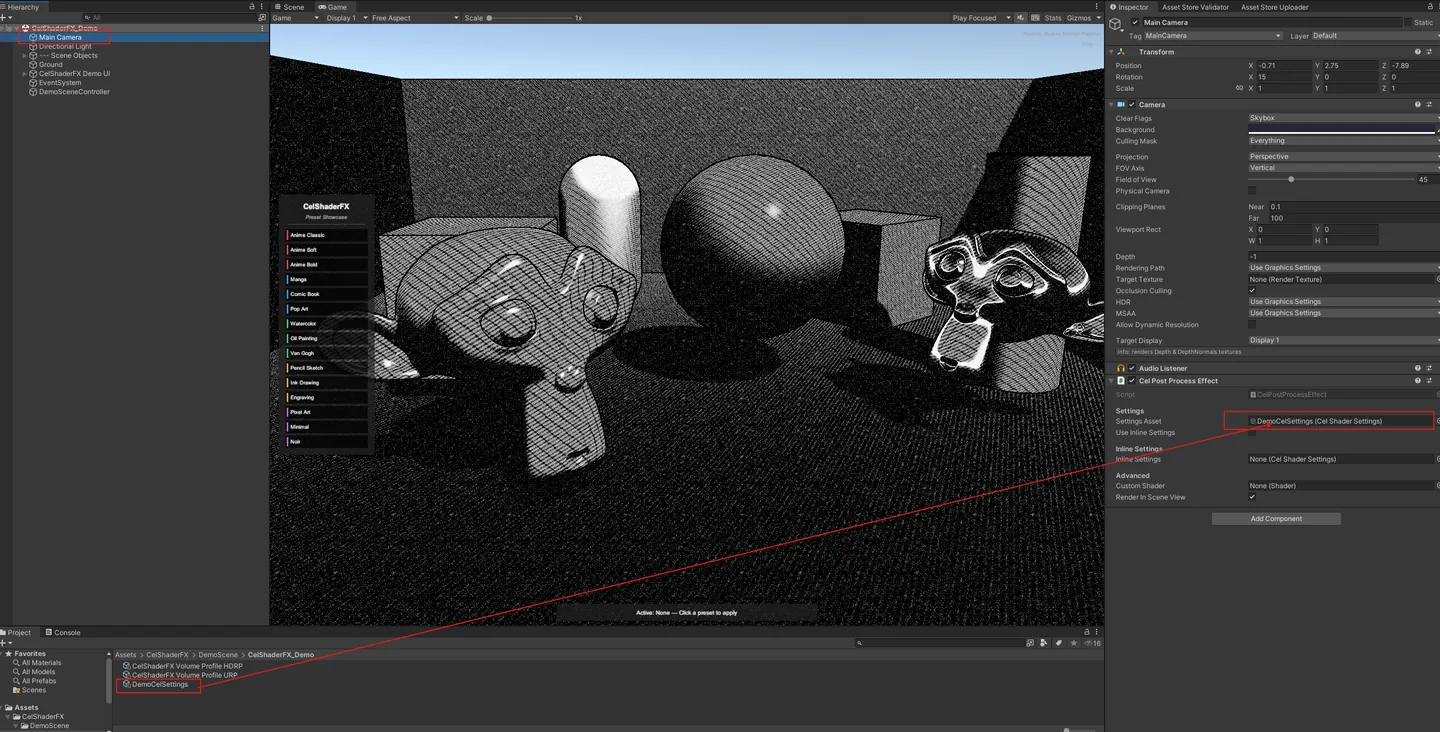1440x732 pixels.
Task: Collapse the Transform component foldout
Action: tap(1111, 52)
